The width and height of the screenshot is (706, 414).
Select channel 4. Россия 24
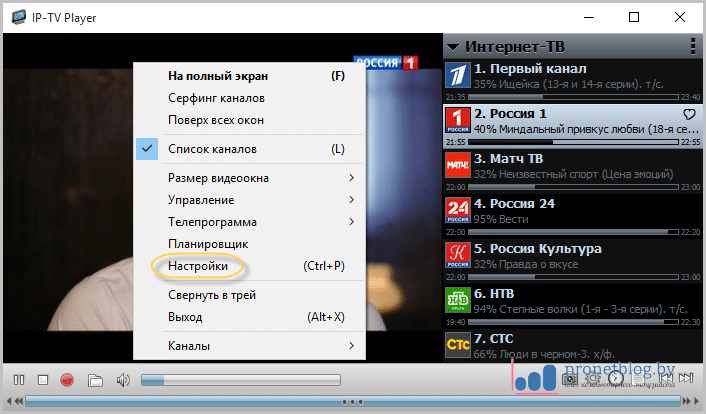pyautogui.click(x=573, y=217)
